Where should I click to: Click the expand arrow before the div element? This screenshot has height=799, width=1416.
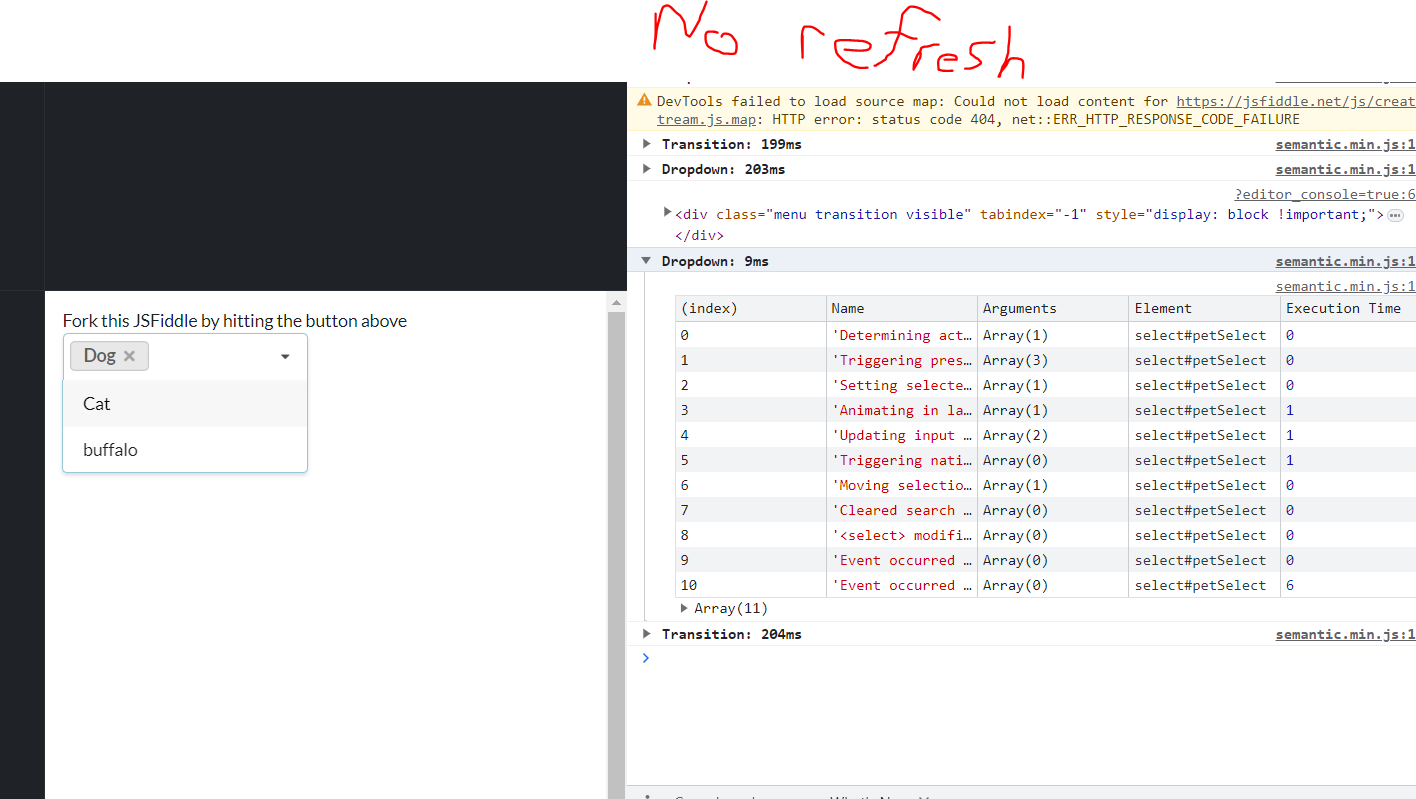pos(667,212)
